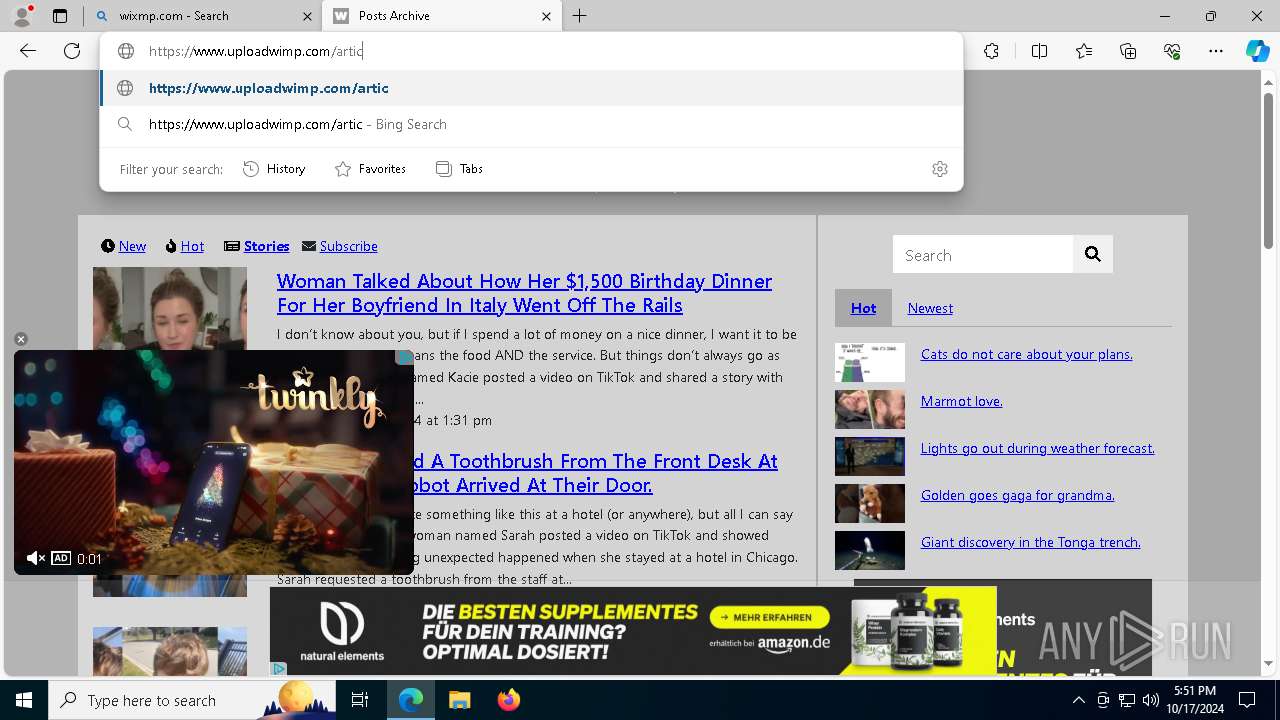Open 'Golden goes gaga for grandma.'
Viewport: 1280px width, 720px height.
(x=1017, y=495)
